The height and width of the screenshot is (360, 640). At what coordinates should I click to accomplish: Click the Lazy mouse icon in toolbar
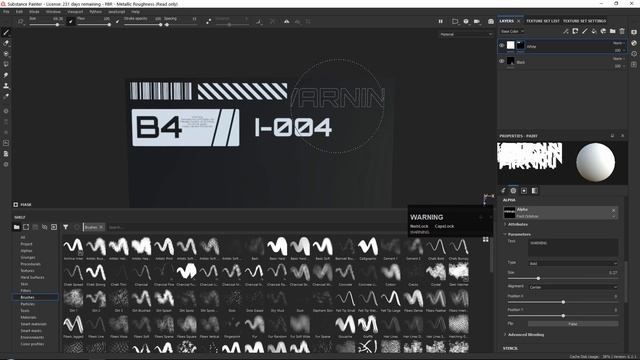[209, 21]
